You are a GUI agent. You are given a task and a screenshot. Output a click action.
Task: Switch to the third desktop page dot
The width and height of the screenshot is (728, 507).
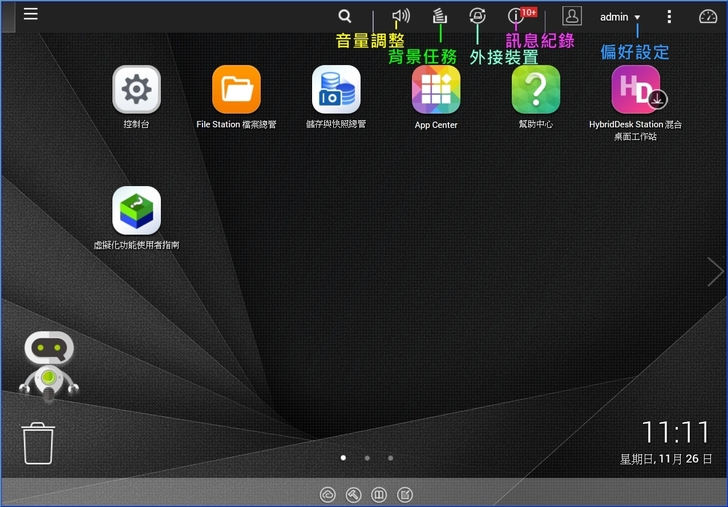[x=390, y=458]
